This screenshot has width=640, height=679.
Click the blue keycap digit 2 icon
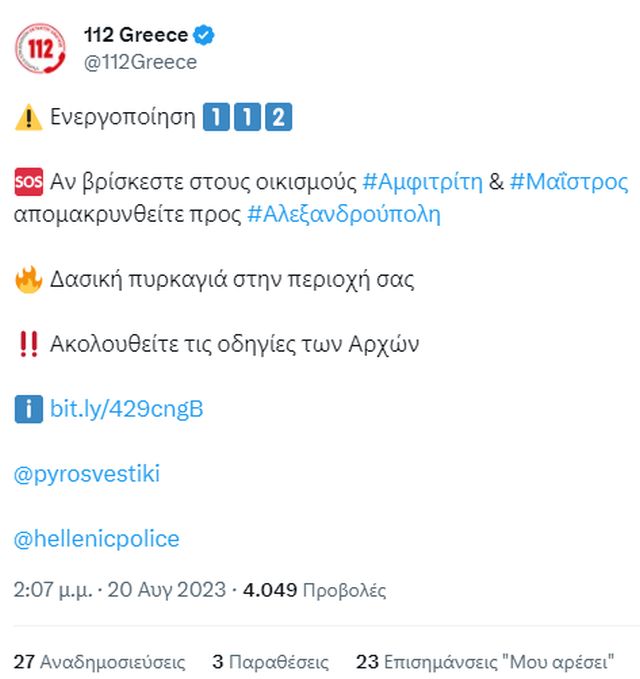click(278, 118)
